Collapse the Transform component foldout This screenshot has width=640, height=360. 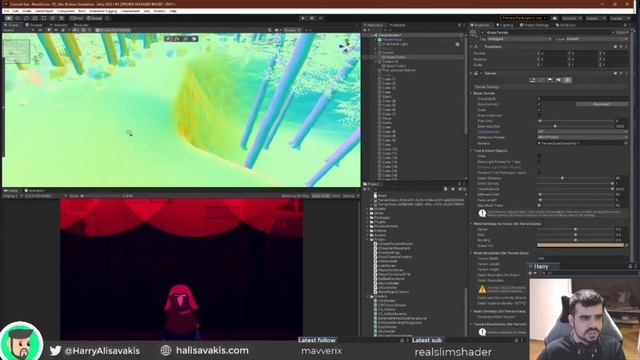pyautogui.click(x=471, y=47)
